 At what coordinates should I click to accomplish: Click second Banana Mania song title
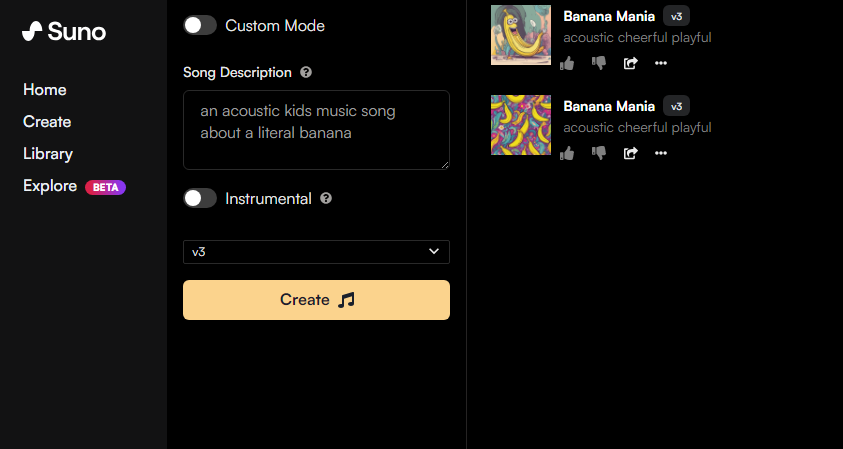[609, 106]
